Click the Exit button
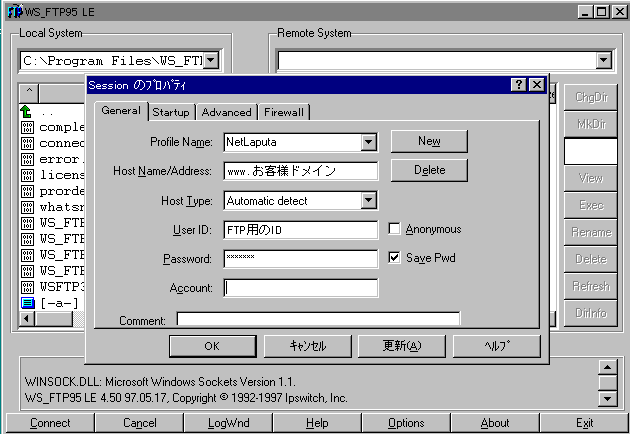The image size is (630, 434). click(584, 423)
